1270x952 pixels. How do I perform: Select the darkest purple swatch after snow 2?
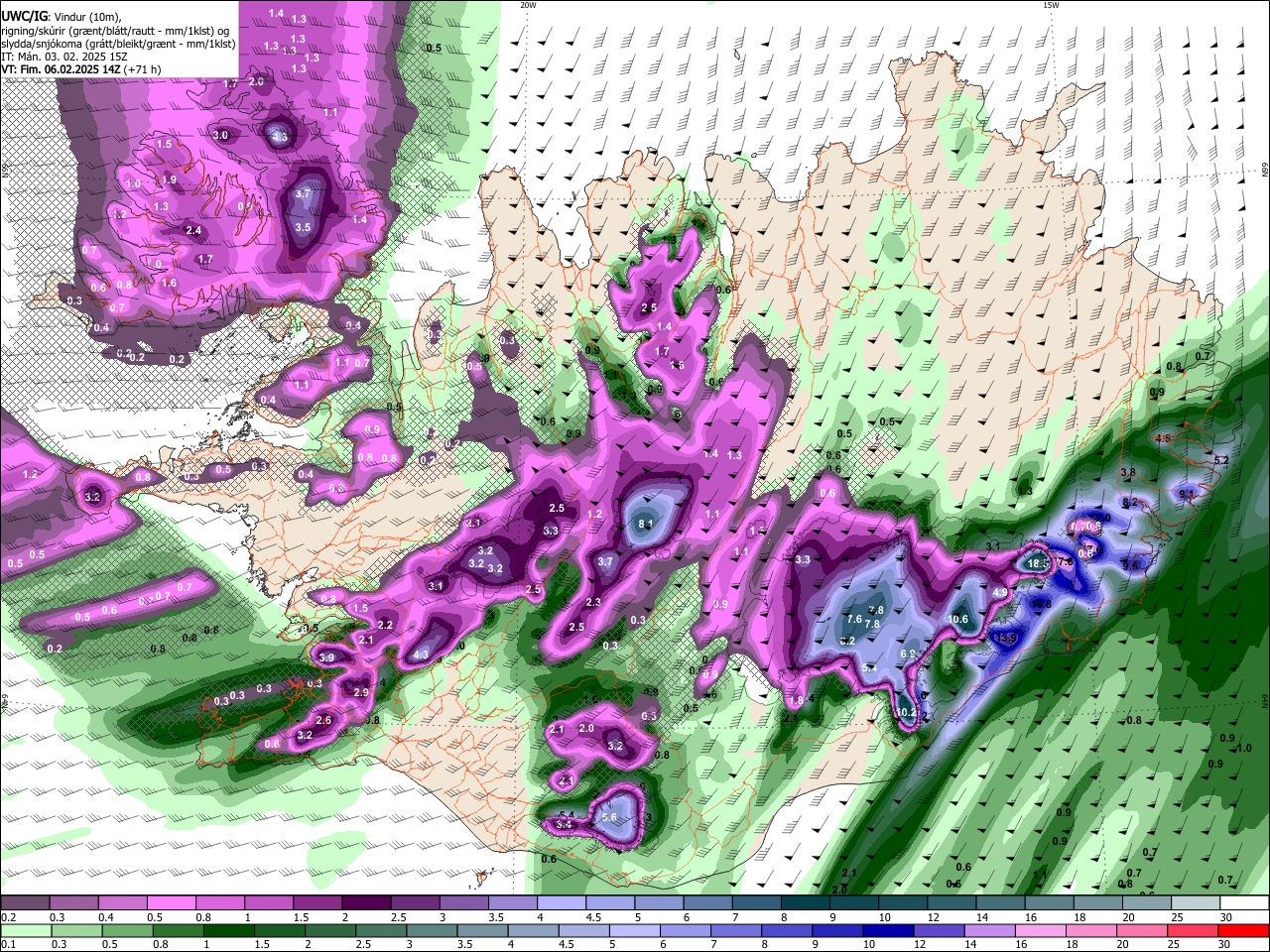pyautogui.click(x=367, y=903)
